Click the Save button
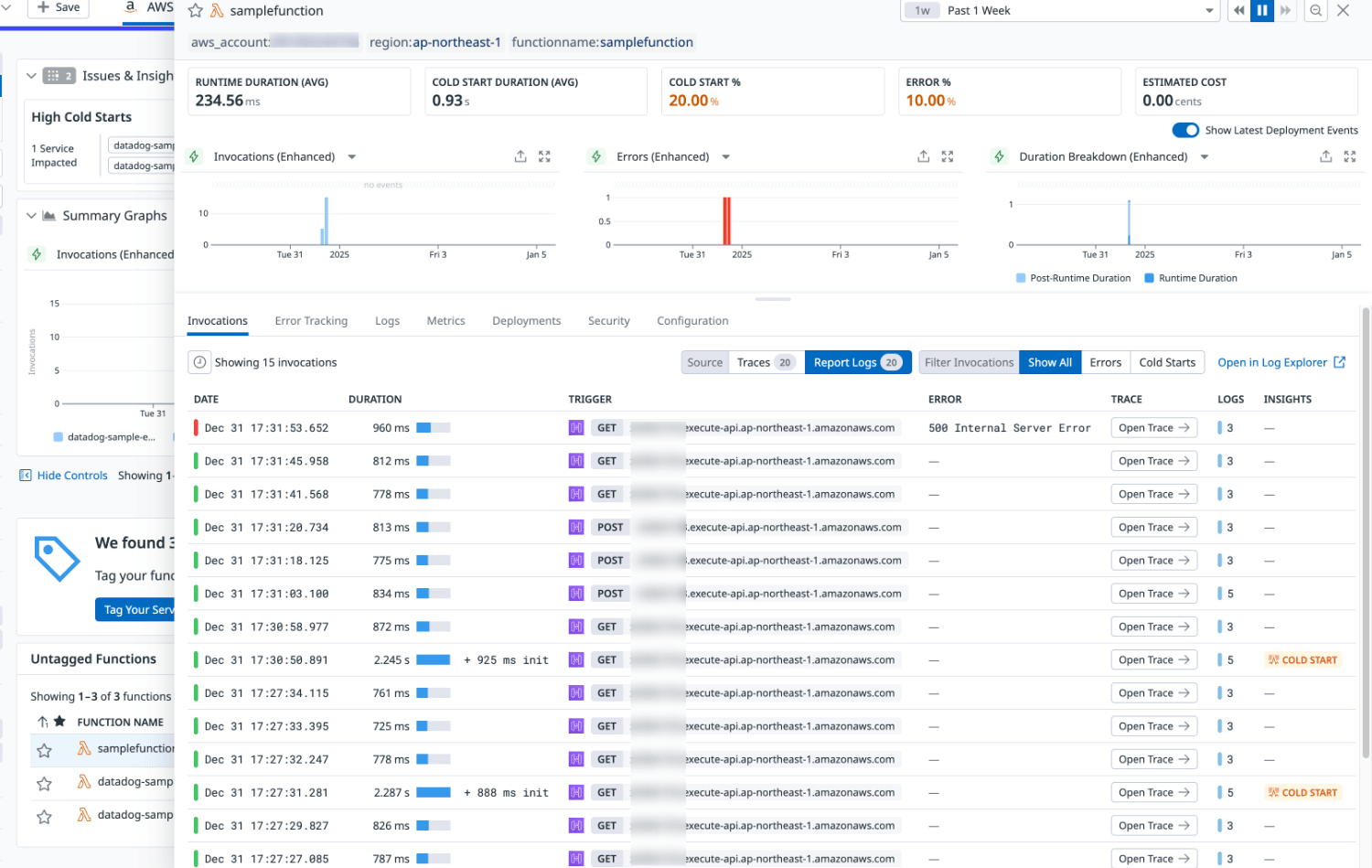 coord(59,7)
